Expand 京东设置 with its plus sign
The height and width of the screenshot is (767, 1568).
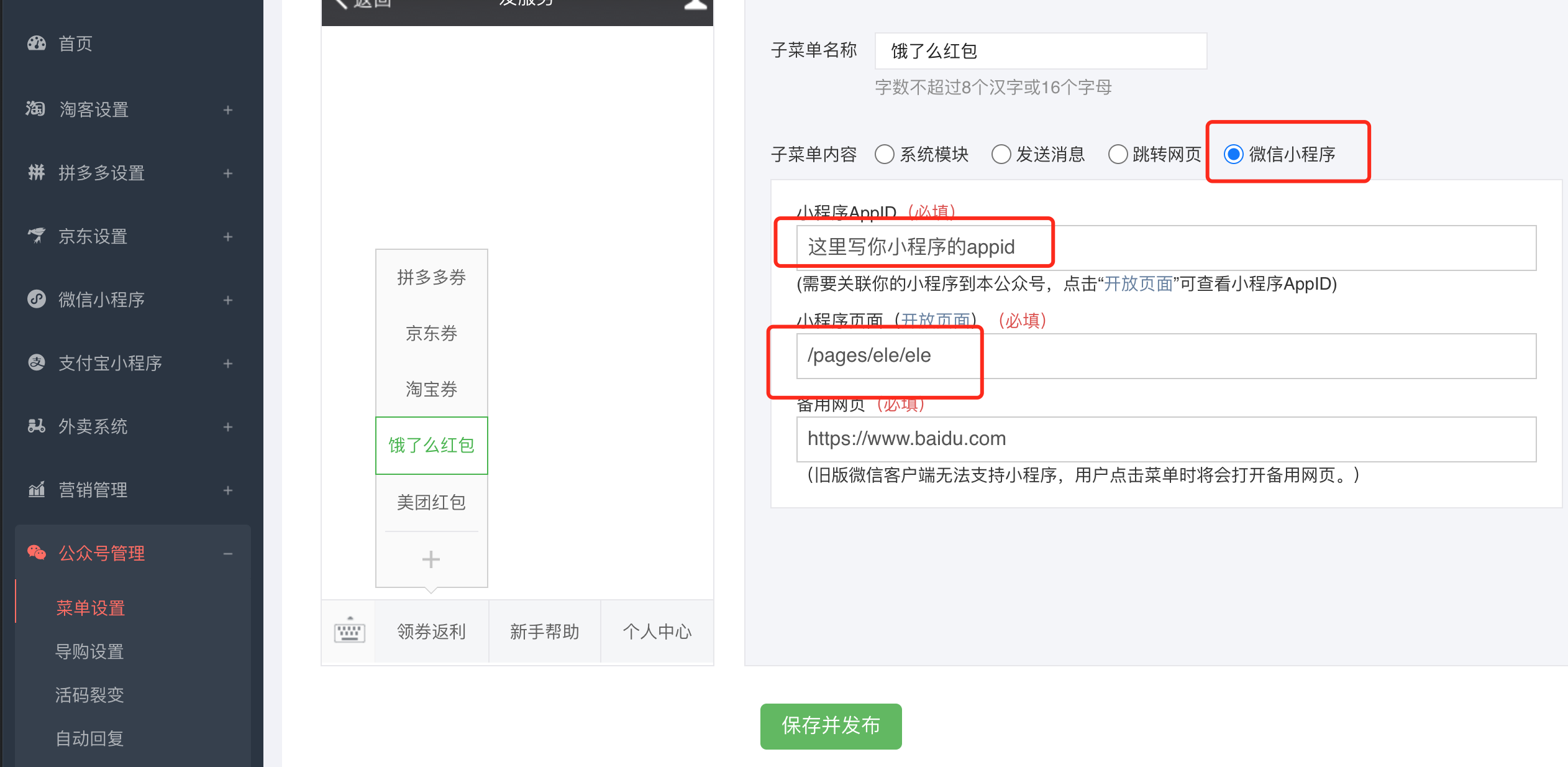pyautogui.click(x=228, y=237)
